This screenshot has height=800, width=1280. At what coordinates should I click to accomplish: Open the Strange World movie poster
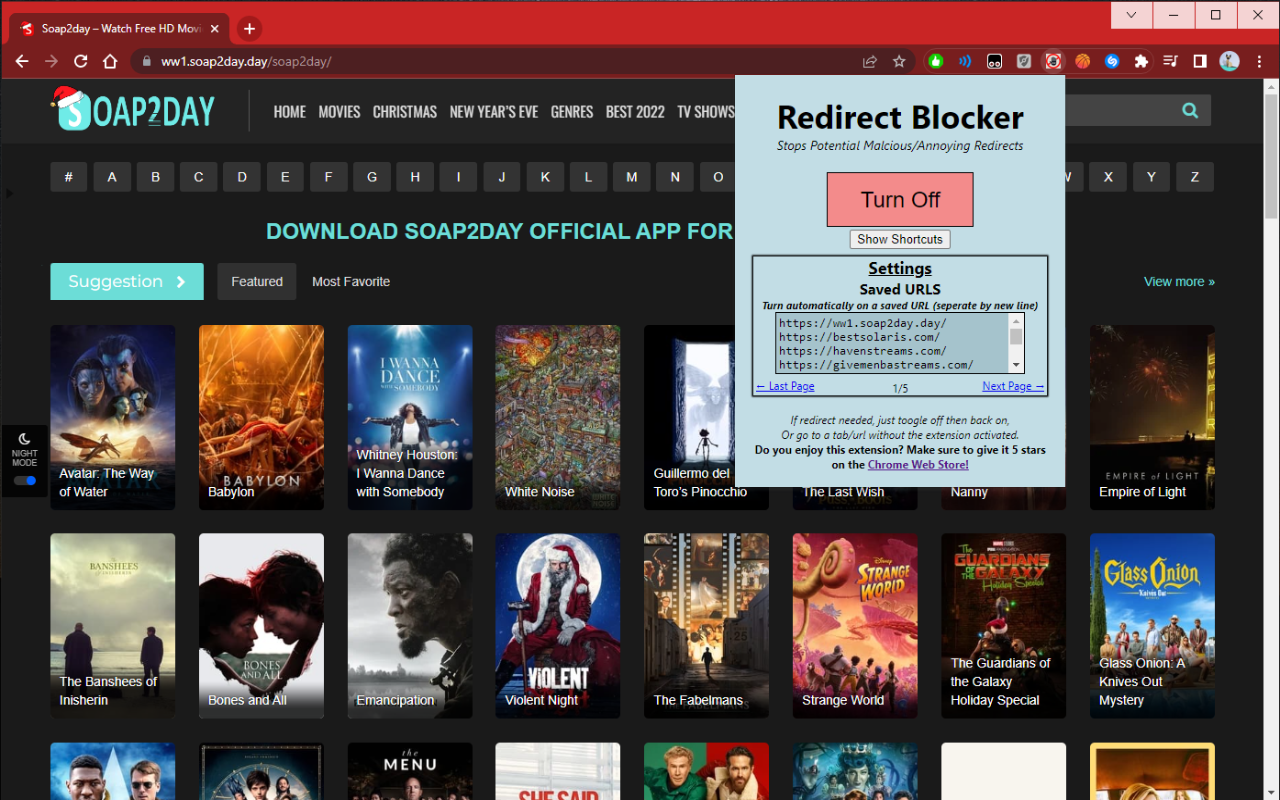tap(855, 626)
